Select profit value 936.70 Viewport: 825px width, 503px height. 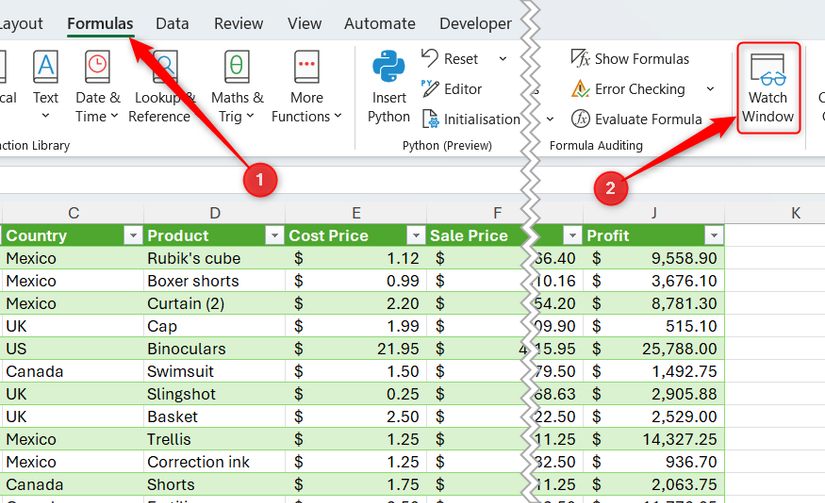[x=654, y=462]
